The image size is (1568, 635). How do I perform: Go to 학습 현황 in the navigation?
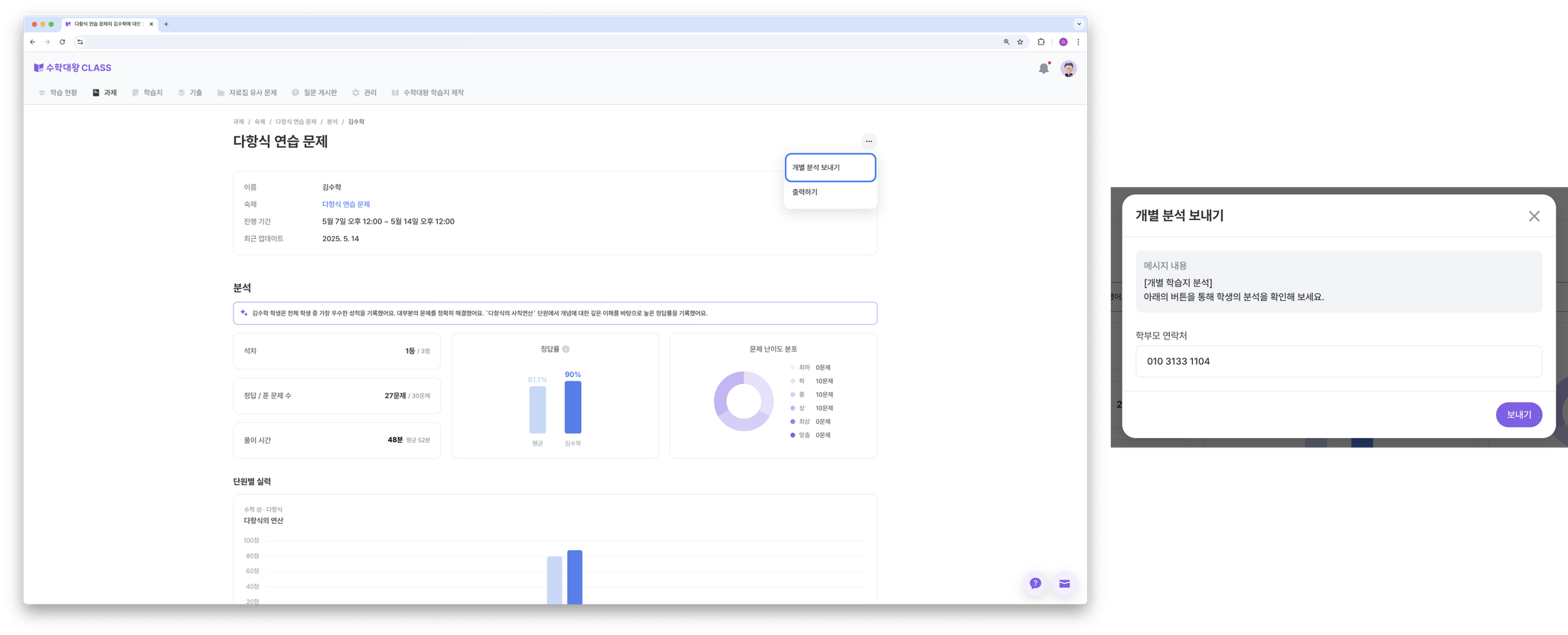click(58, 93)
